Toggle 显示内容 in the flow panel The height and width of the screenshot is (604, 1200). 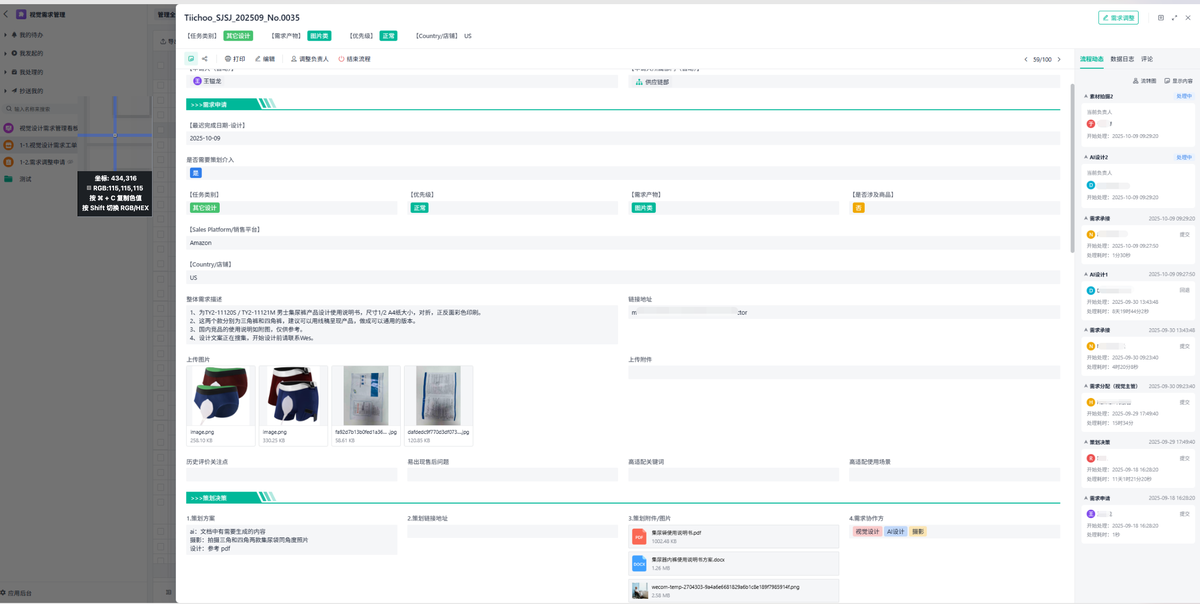(1178, 81)
